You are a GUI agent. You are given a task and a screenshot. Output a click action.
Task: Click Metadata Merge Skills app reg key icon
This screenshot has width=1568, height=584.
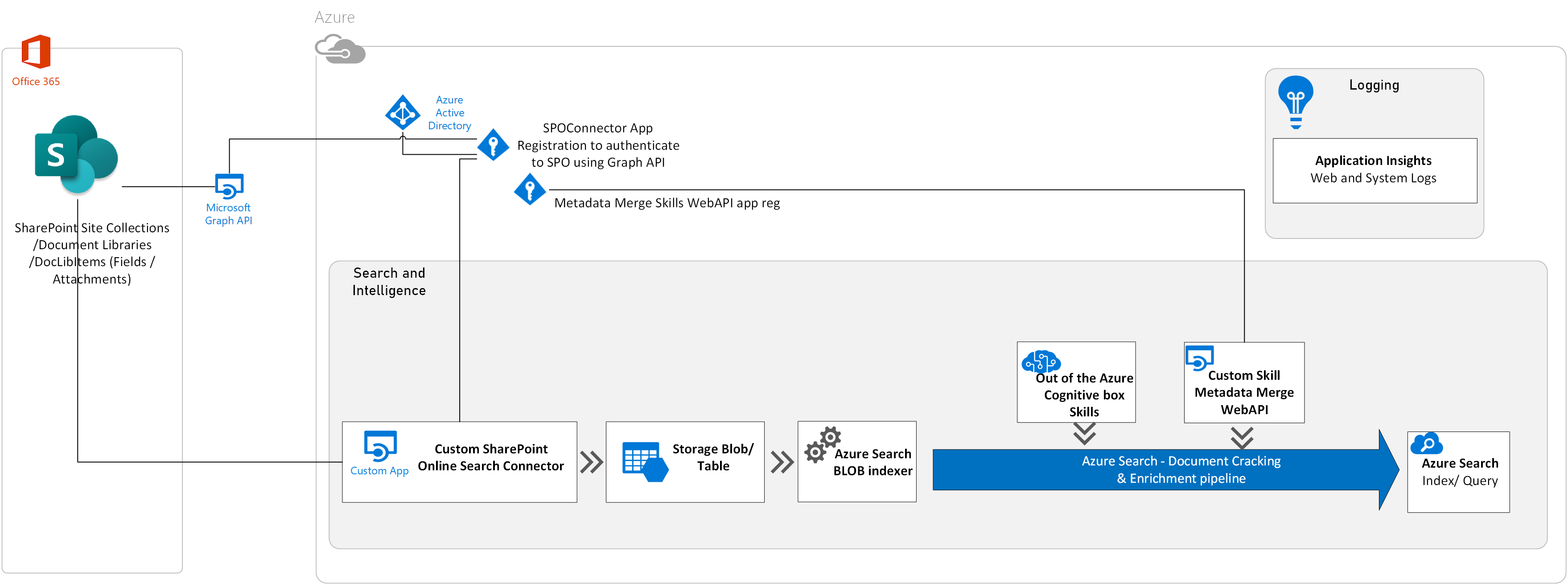click(530, 189)
